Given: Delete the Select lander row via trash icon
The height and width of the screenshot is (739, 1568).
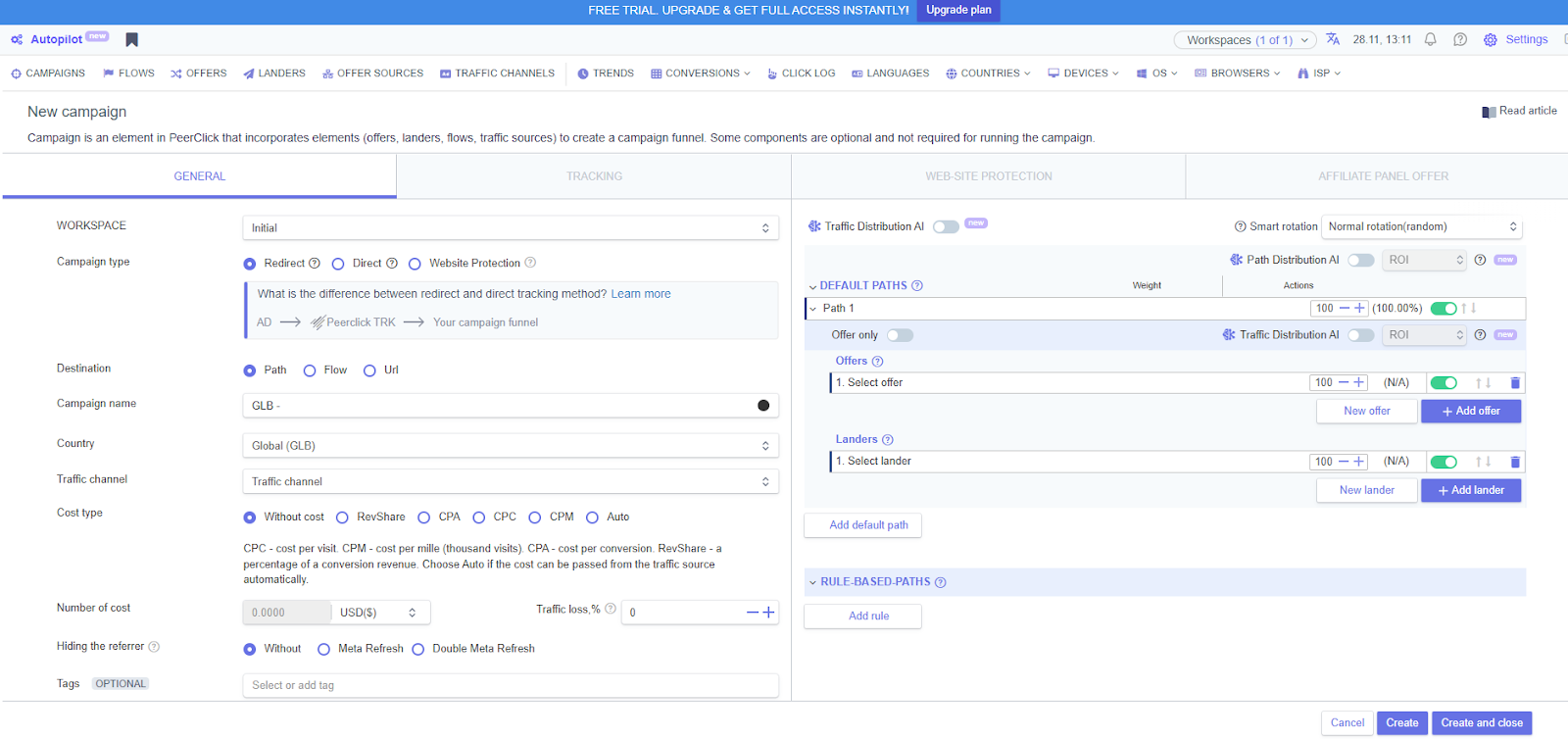Looking at the screenshot, I should pyautogui.click(x=1515, y=462).
